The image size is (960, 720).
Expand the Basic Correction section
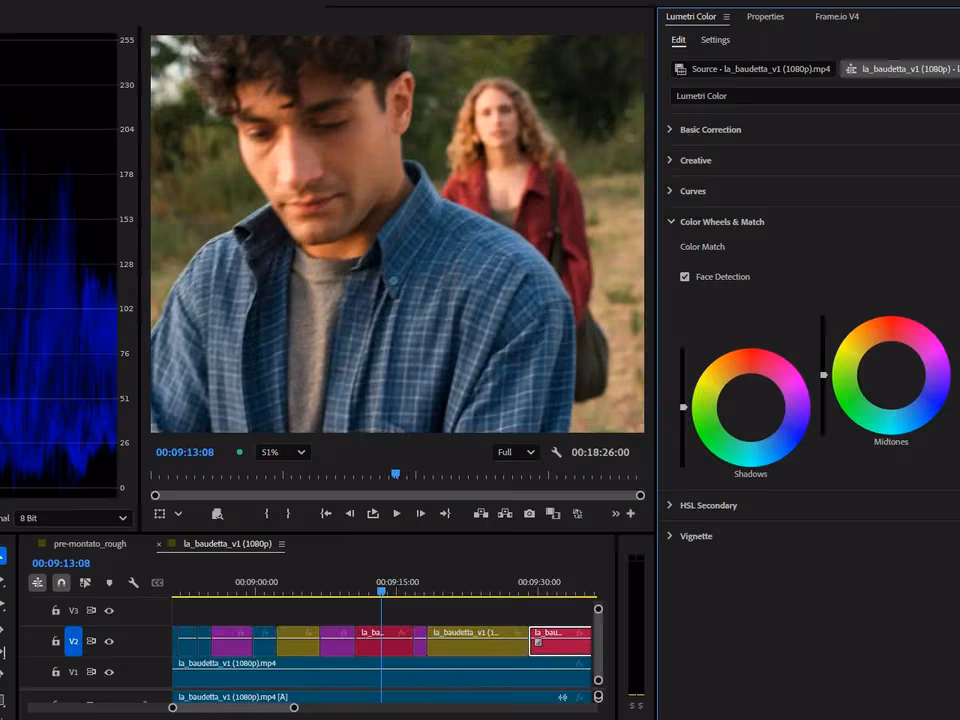(x=670, y=129)
